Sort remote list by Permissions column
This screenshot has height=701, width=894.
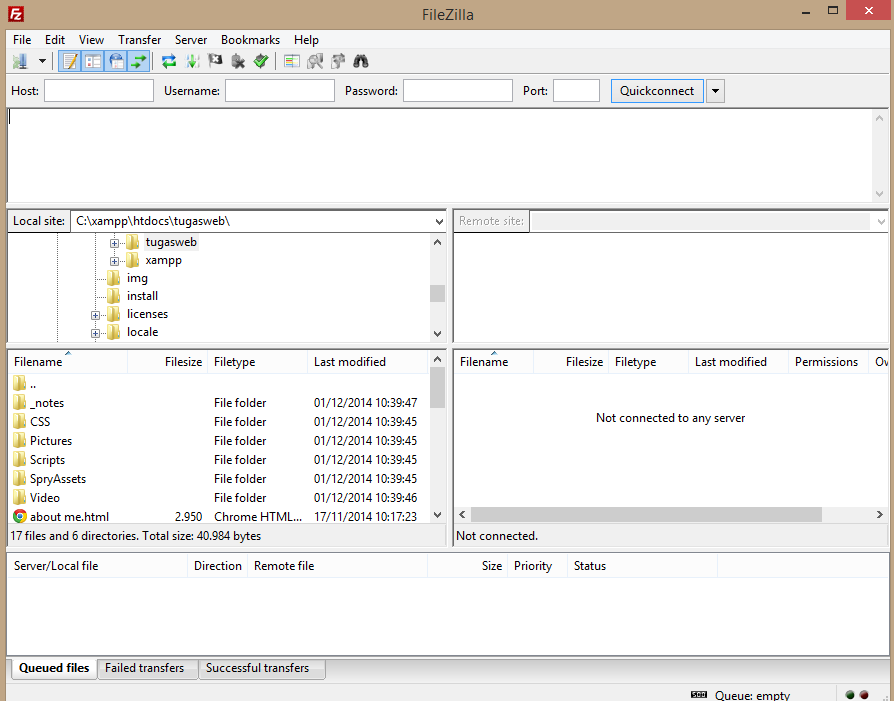coord(827,362)
